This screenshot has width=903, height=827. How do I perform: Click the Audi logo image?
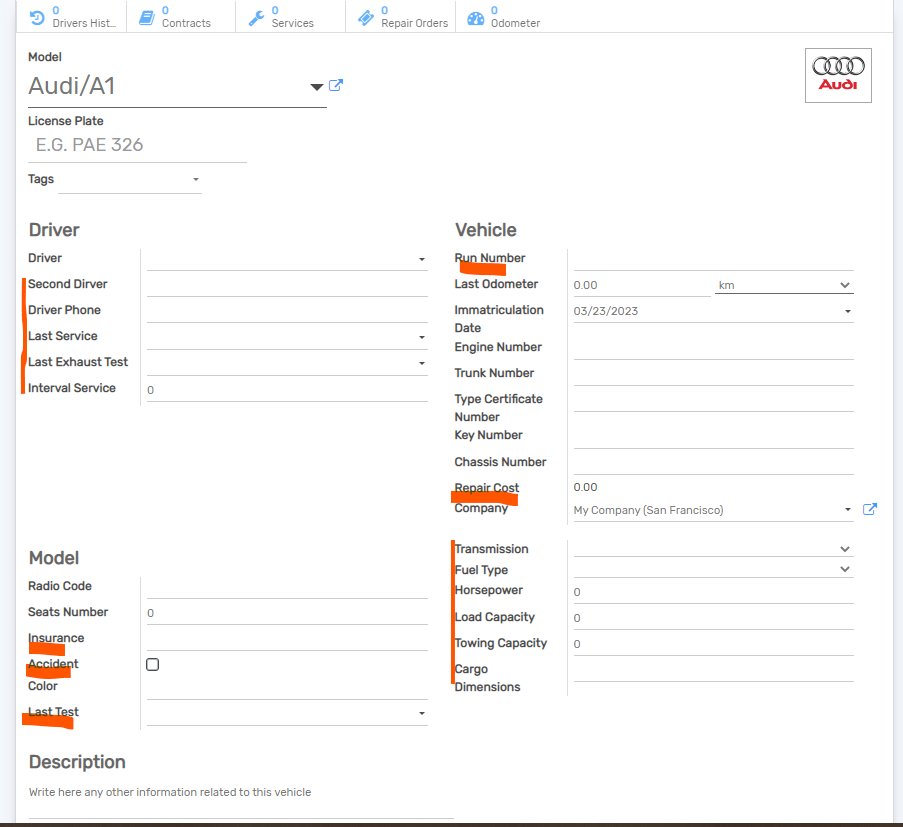(838, 75)
